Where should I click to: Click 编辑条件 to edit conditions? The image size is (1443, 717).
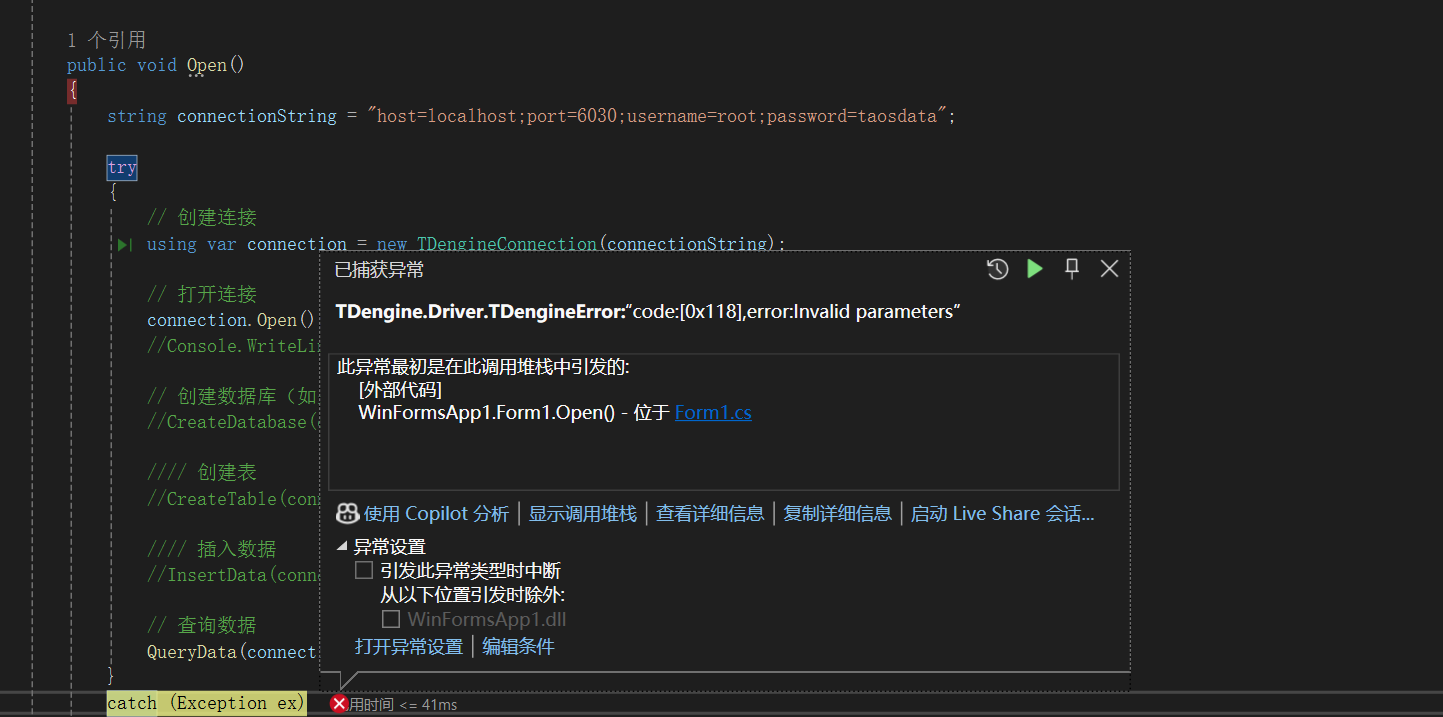coord(518,647)
